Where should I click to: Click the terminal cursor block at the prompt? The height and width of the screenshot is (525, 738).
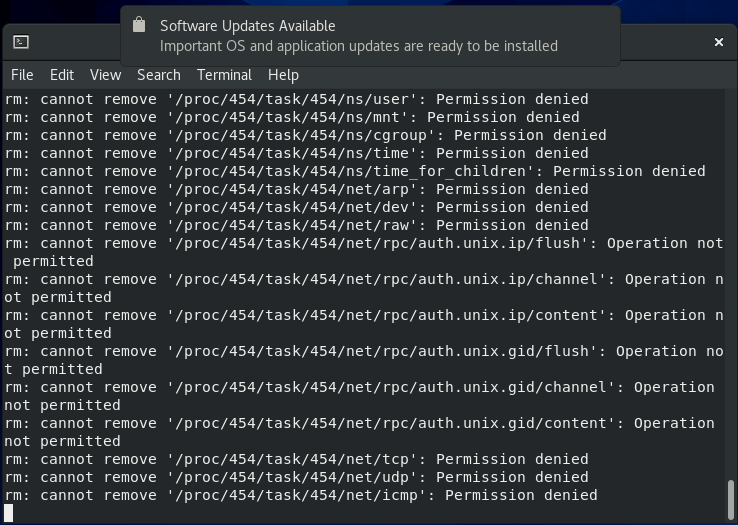pyautogui.click(x=9, y=513)
